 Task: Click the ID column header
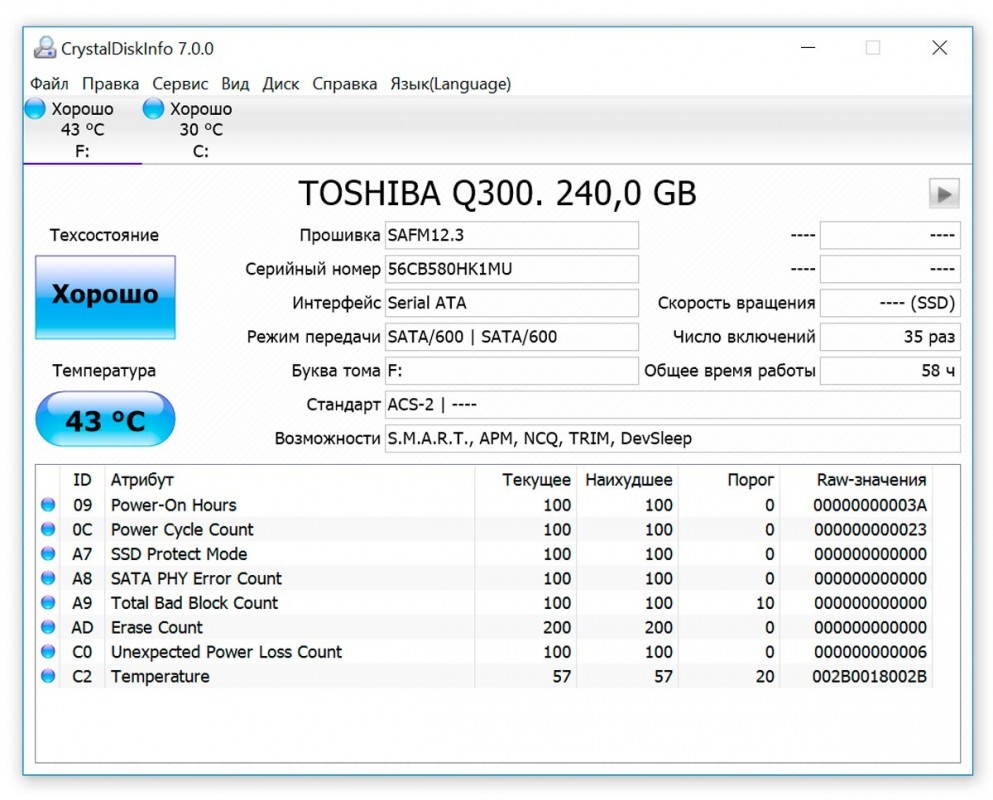pyautogui.click(x=82, y=480)
